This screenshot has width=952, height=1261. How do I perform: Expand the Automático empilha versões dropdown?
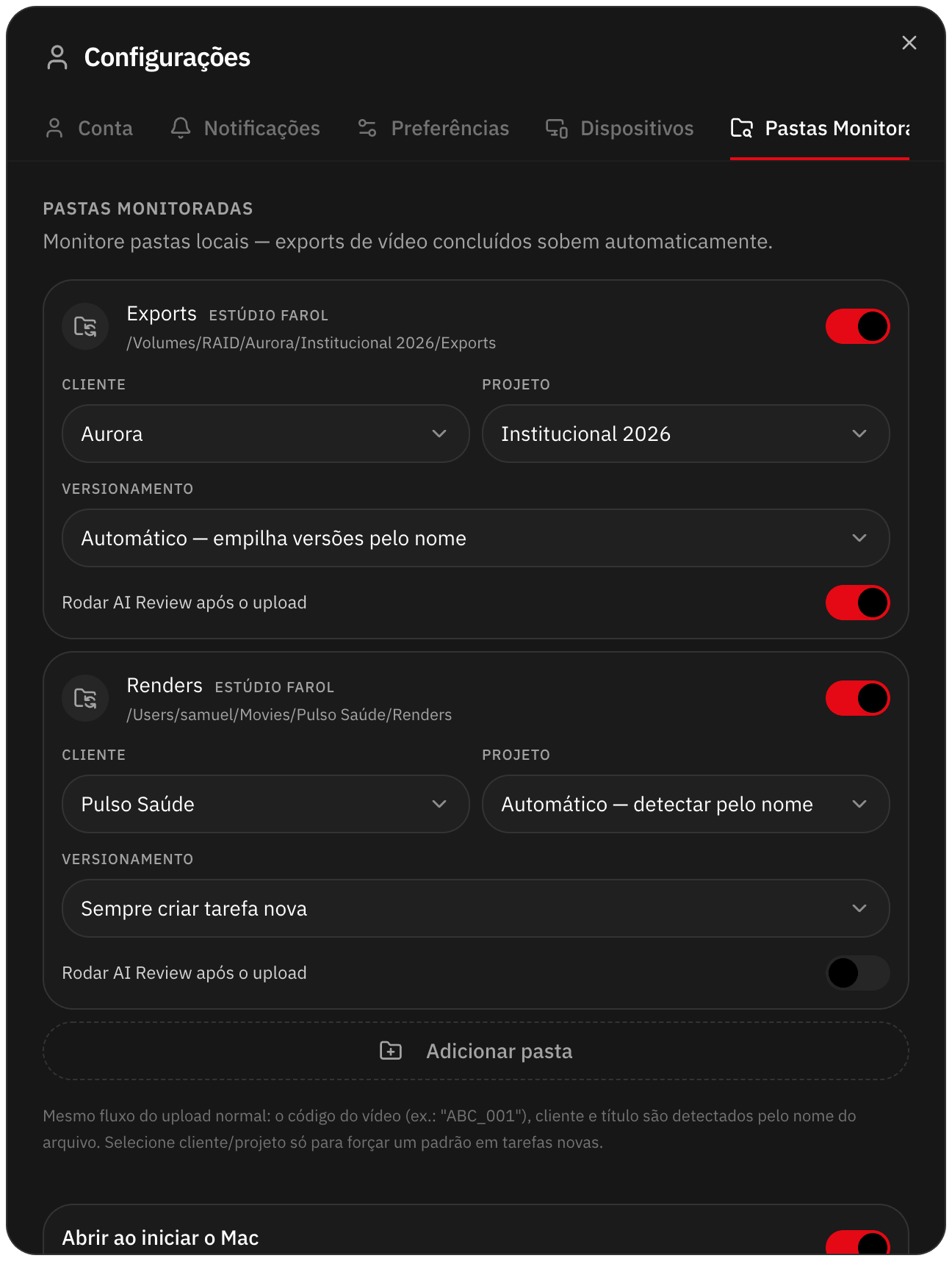[x=476, y=538]
